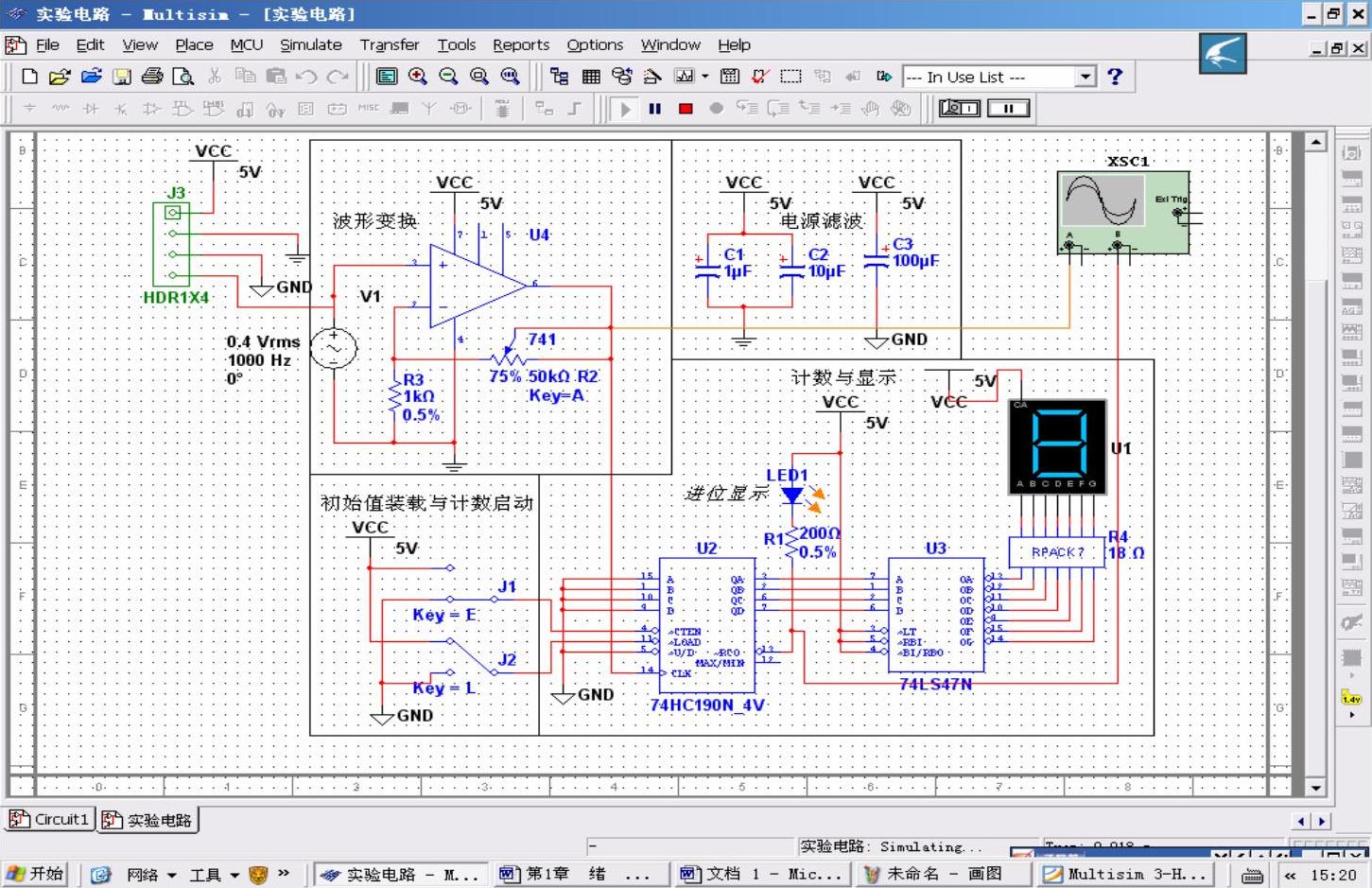Open the 开始 start button
Screen dimensions: 1372x888
tap(35, 874)
